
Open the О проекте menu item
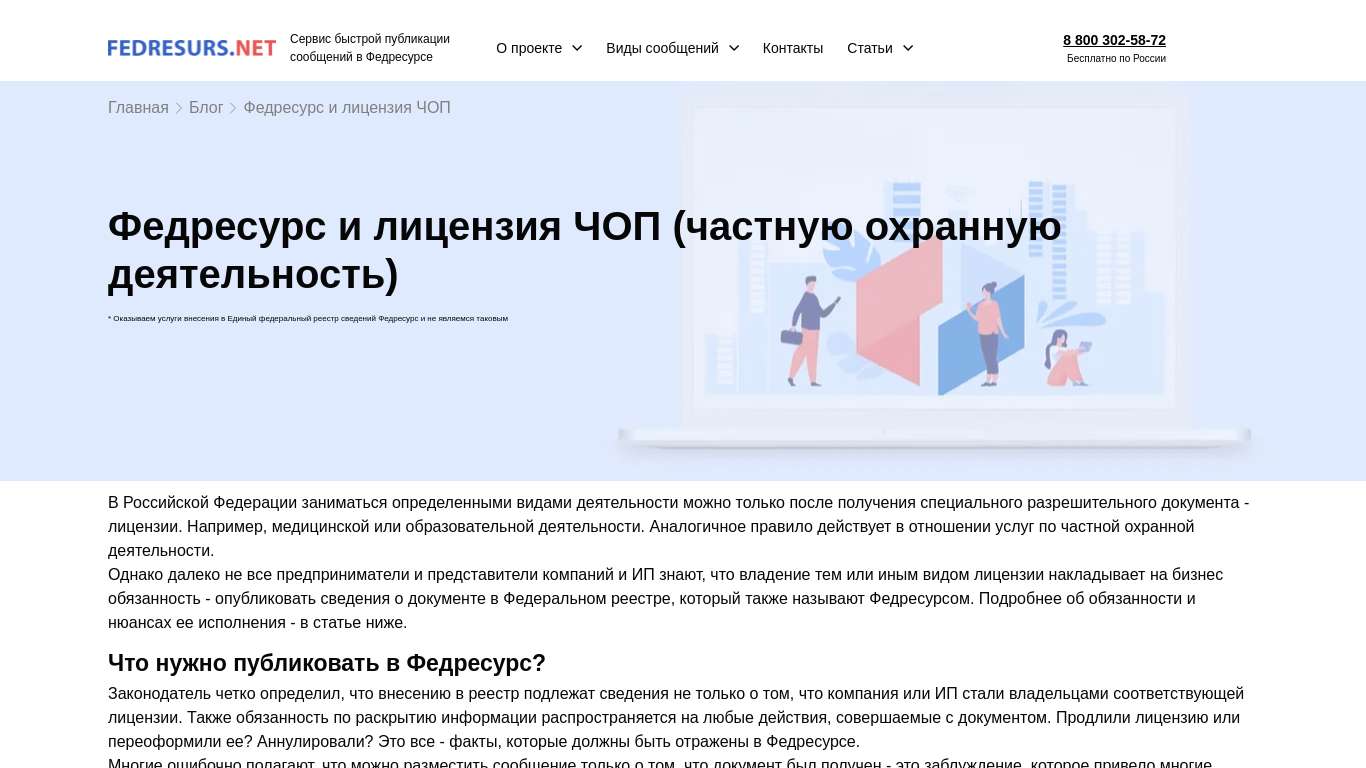pos(529,48)
